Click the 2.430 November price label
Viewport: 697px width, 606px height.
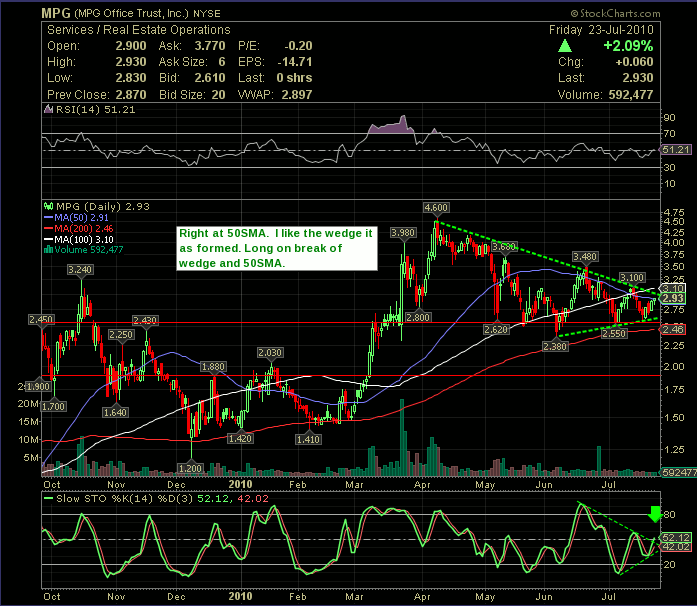pos(145,321)
